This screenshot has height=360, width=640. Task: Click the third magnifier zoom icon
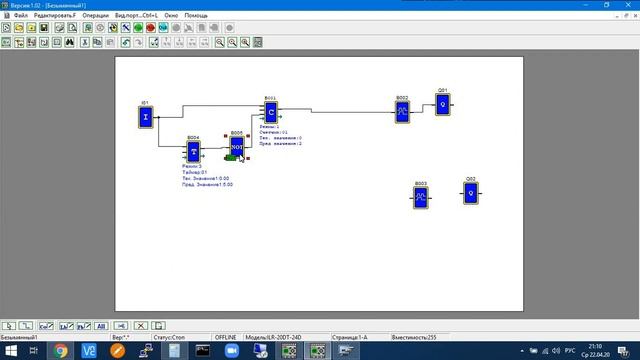coord(245,42)
